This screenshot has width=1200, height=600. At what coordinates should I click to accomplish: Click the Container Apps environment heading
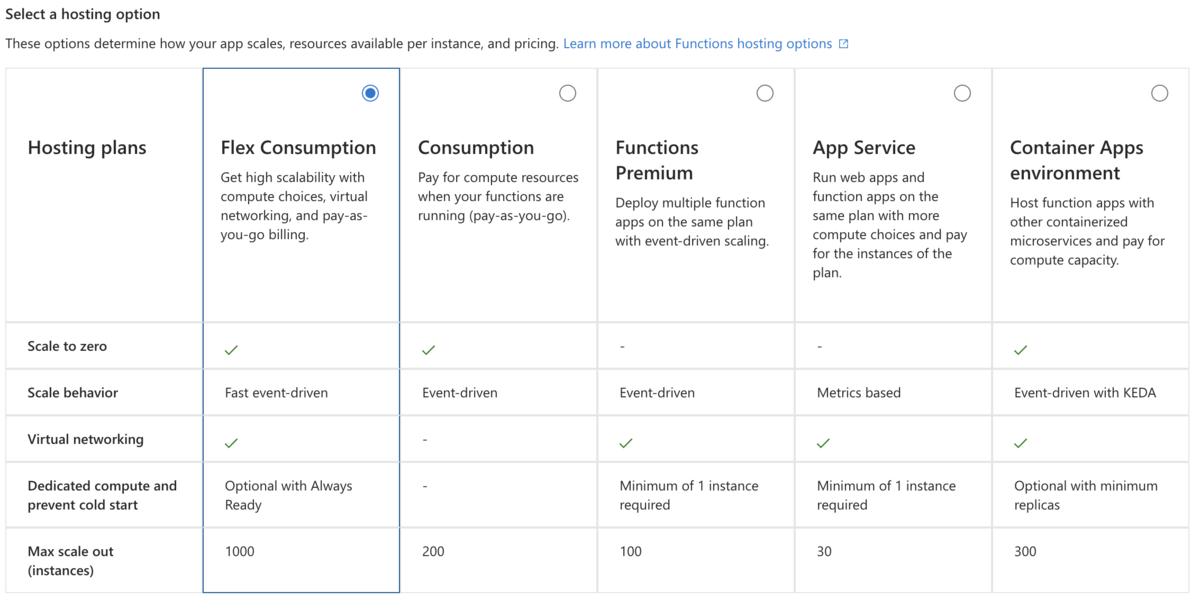(1077, 160)
